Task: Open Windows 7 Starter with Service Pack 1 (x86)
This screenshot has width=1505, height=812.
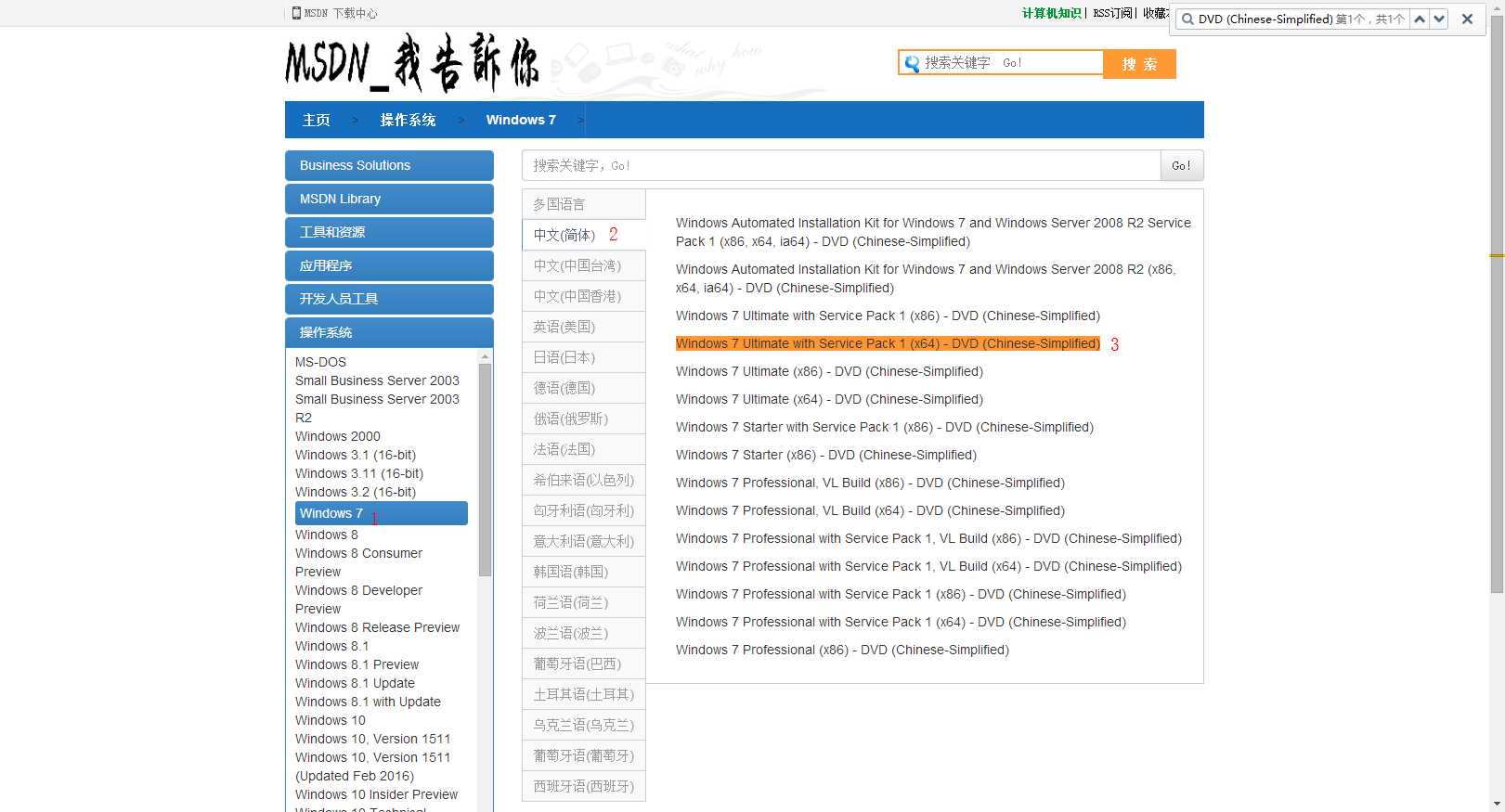Action: pyautogui.click(x=885, y=427)
